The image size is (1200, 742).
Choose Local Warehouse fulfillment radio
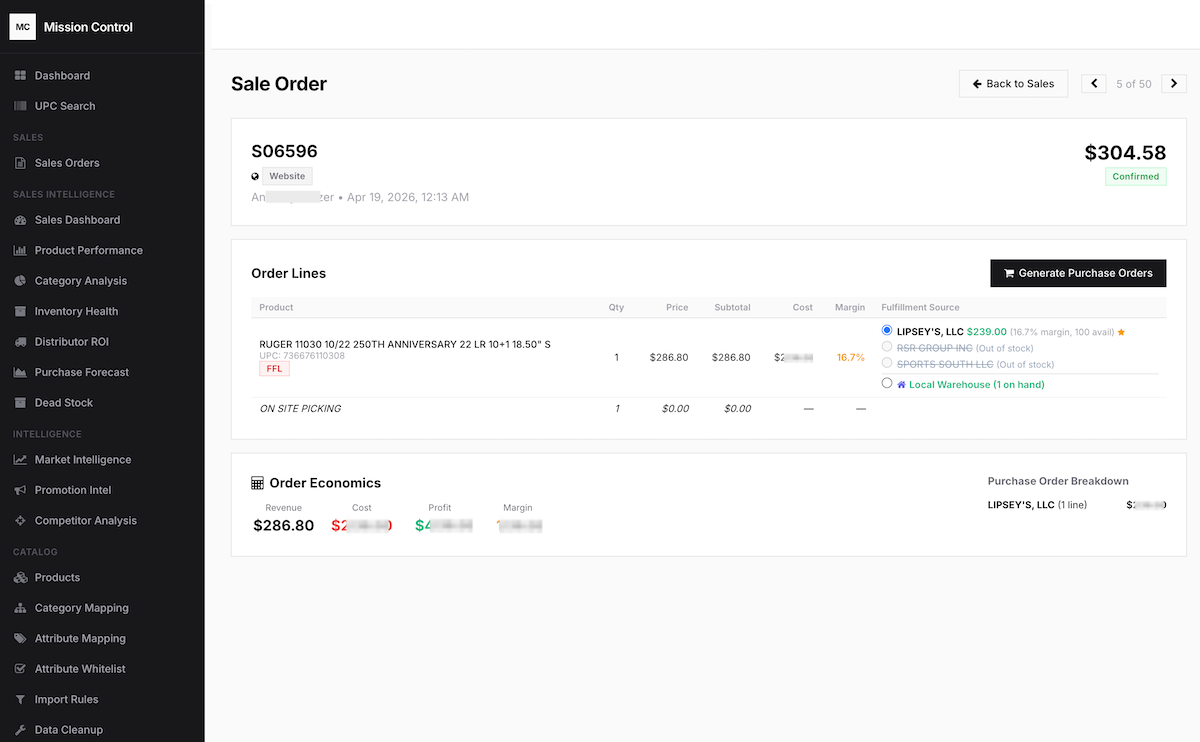tap(887, 383)
